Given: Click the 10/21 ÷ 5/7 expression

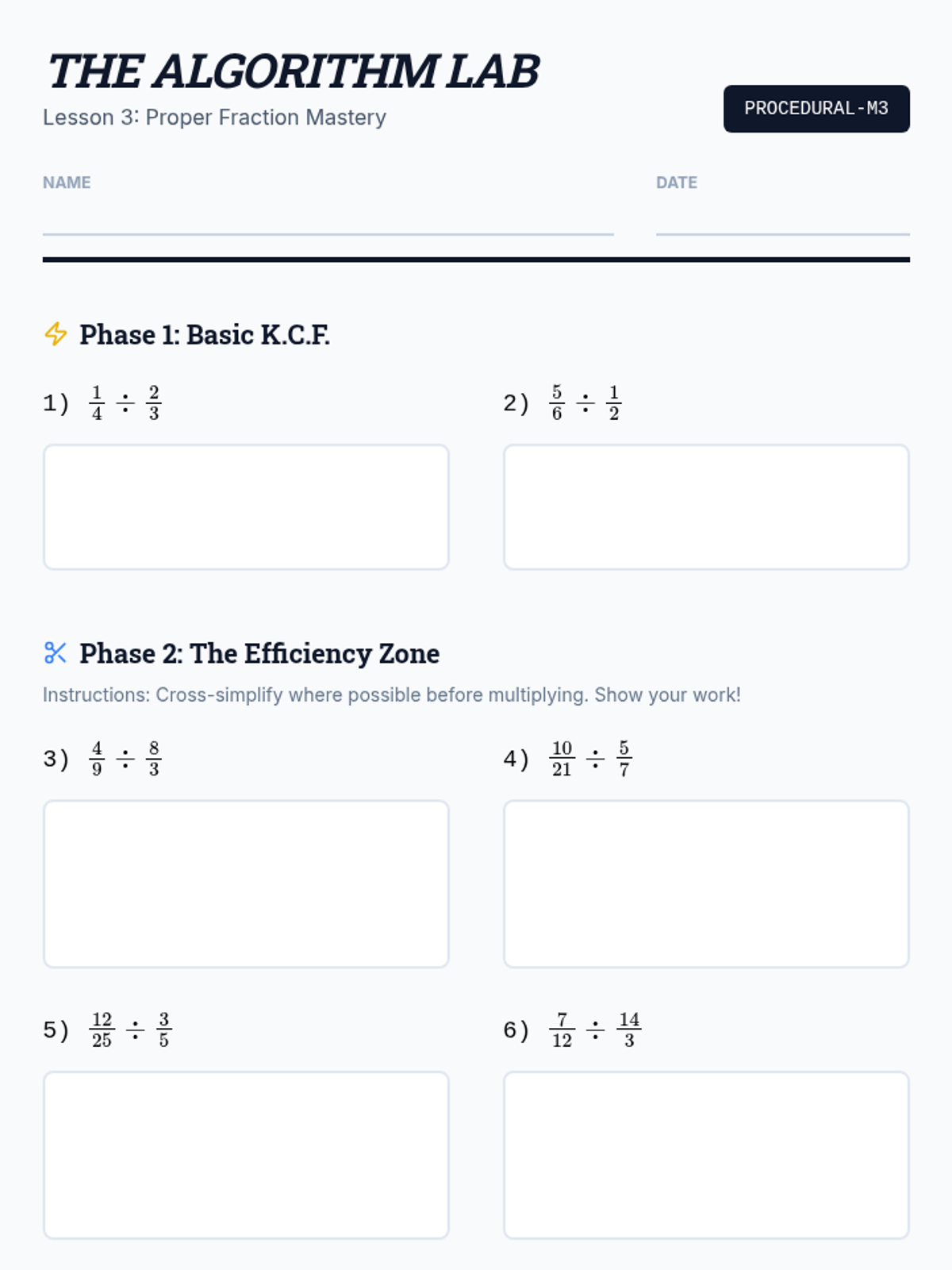Looking at the screenshot, I should (x=590, y=760).
